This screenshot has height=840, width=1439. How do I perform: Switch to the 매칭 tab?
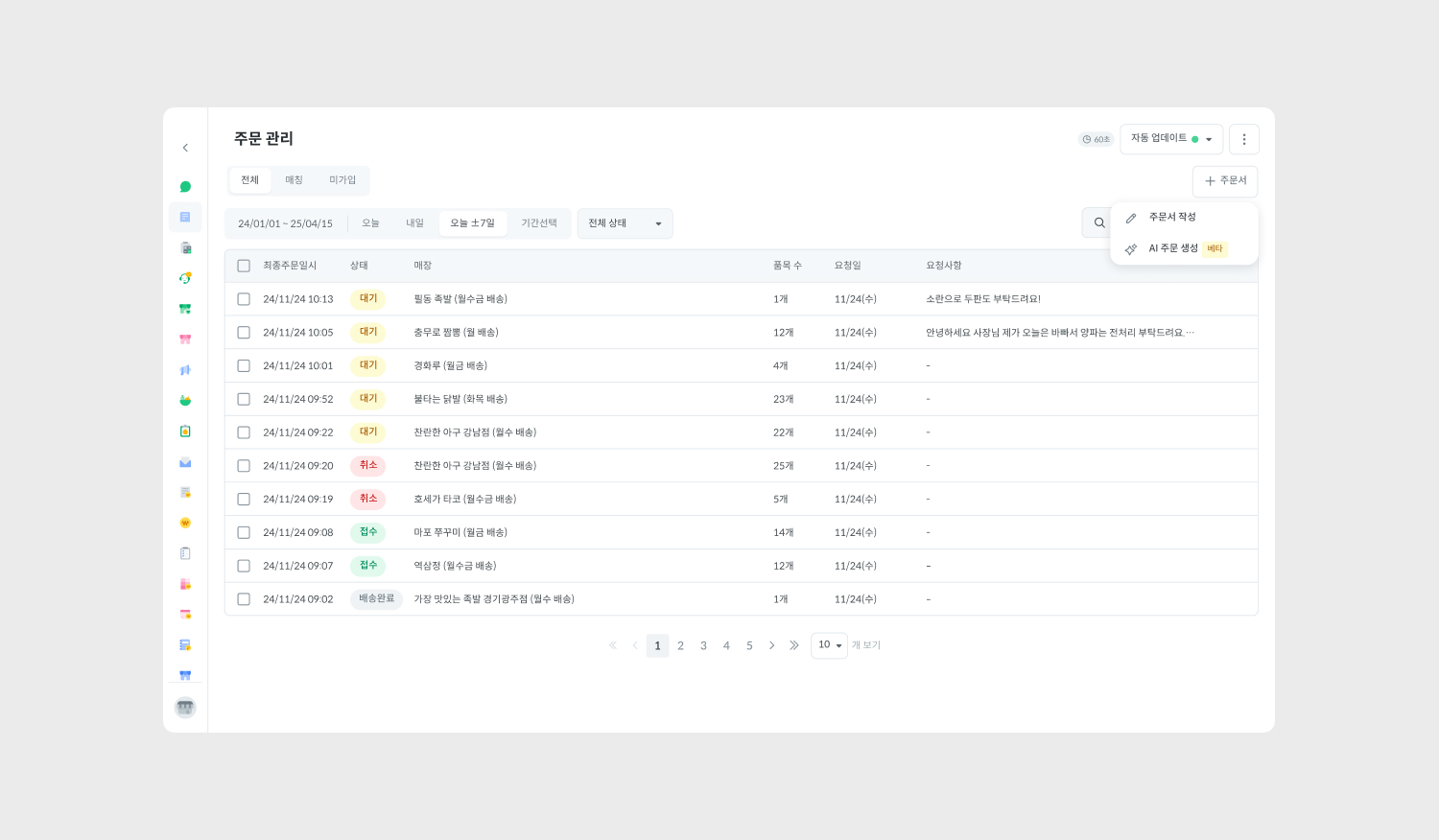tap(294, 180)
